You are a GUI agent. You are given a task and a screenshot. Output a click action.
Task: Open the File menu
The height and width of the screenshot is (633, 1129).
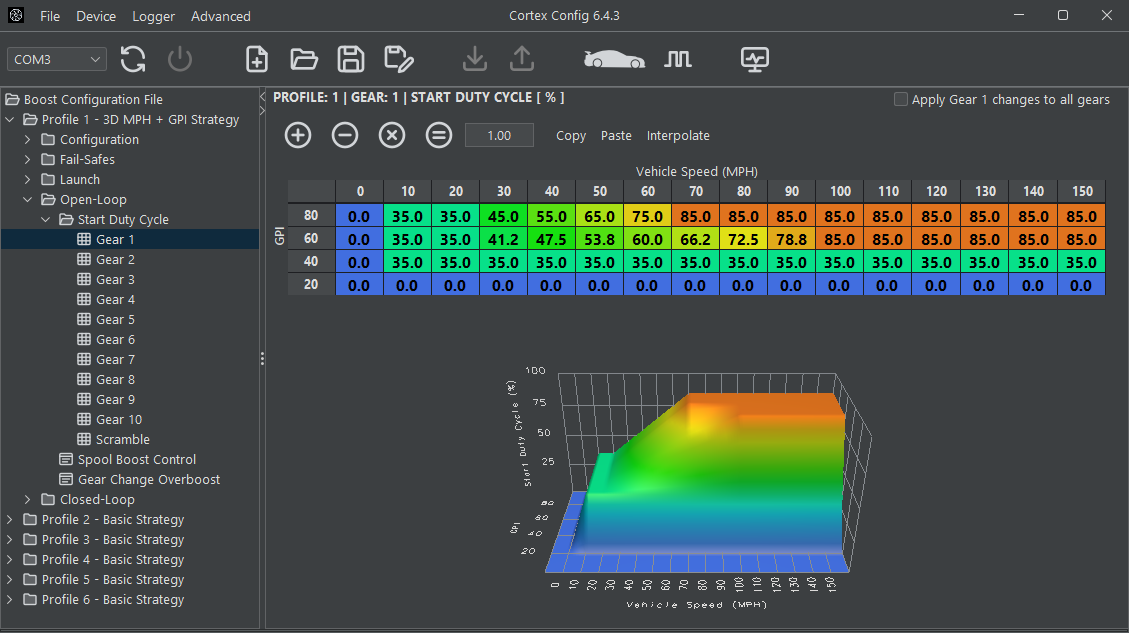[x=50, y=16]
